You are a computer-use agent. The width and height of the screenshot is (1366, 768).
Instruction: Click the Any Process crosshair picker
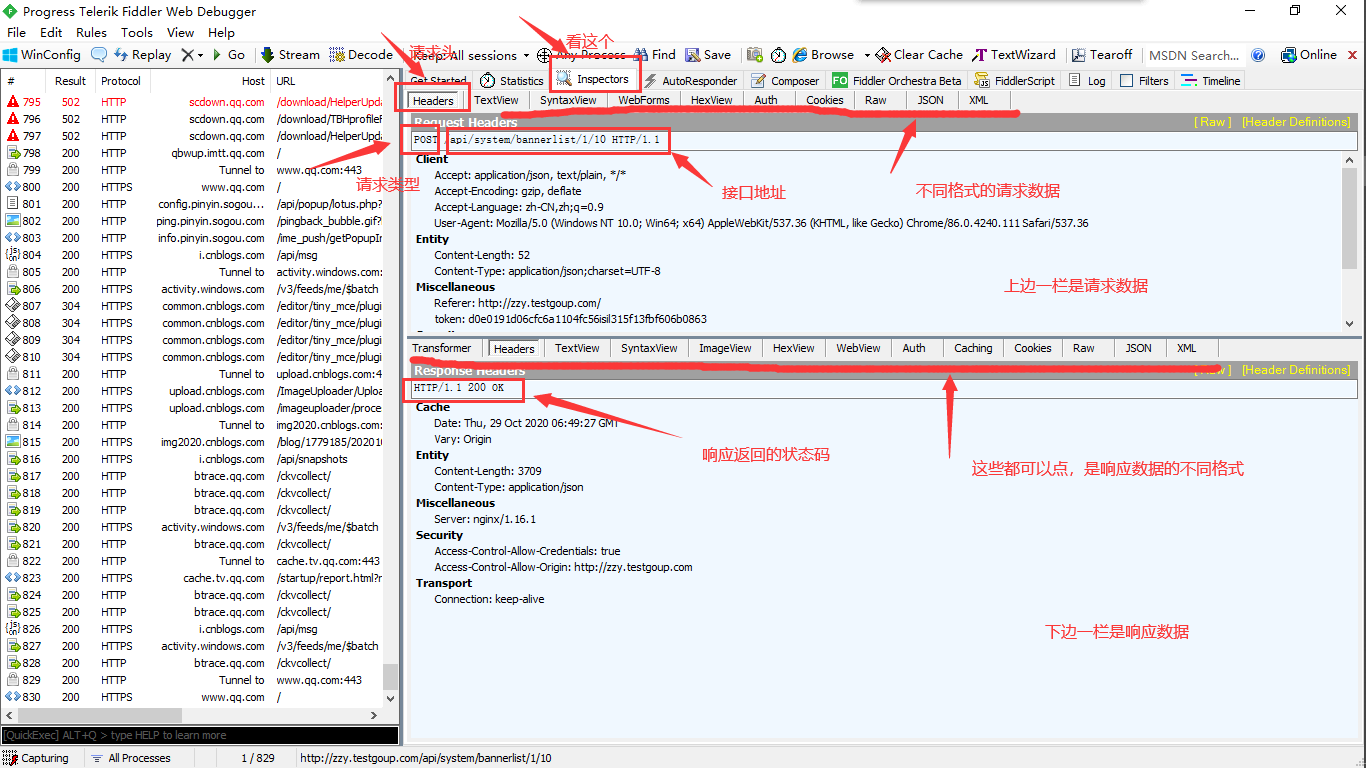tap(581, 55)
